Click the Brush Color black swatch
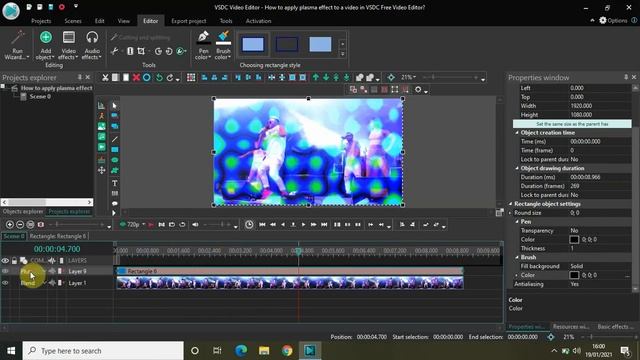The image size is (640, 360). 574,275
